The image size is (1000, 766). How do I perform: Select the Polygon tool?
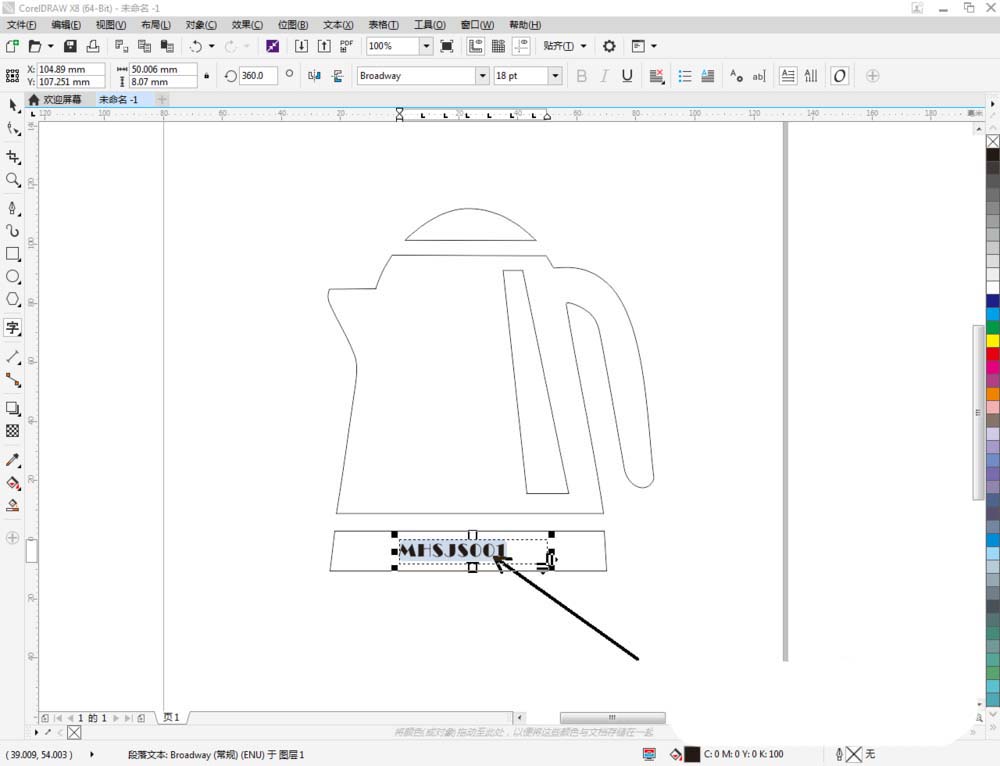tap(13, 299)
